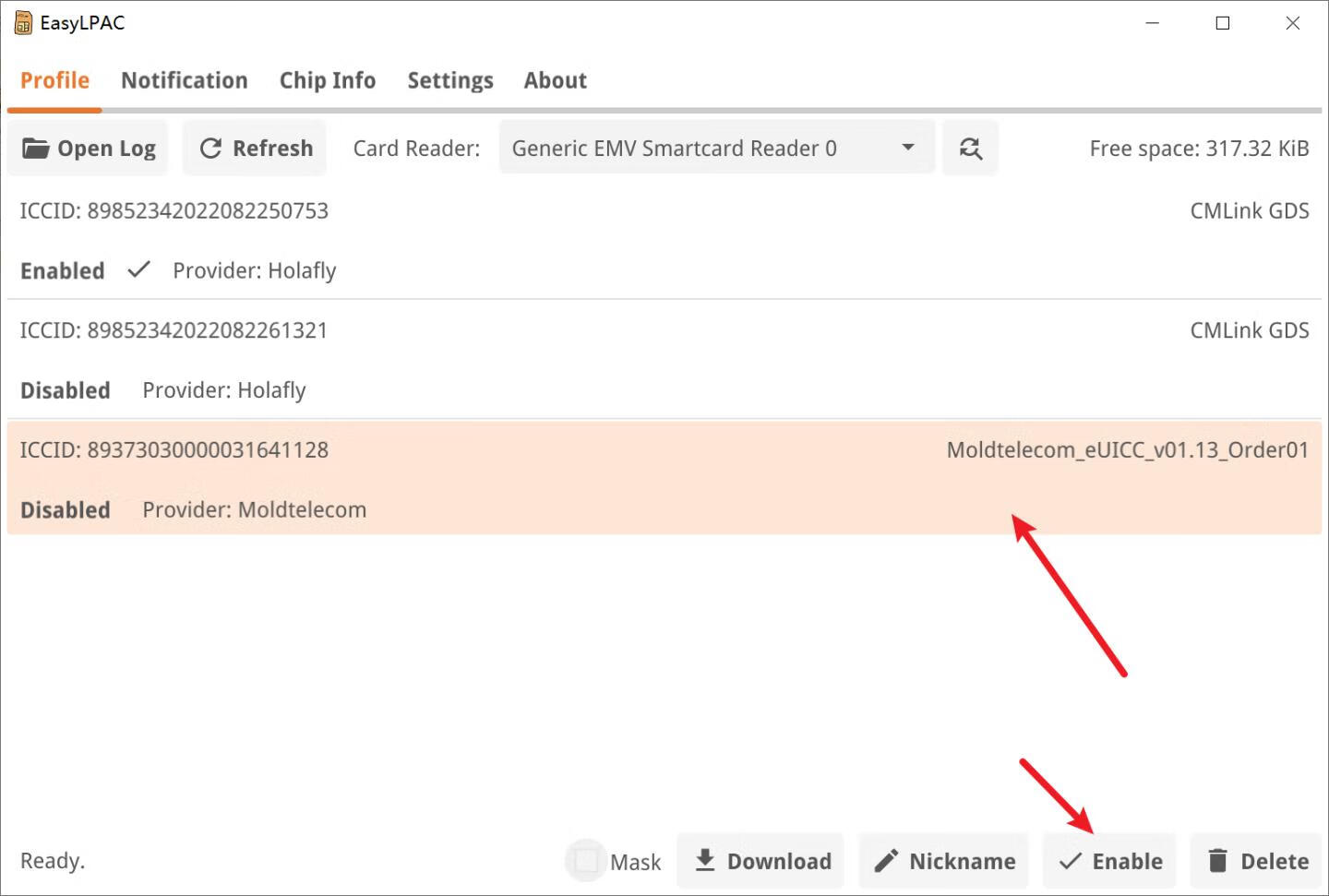Select the disabled Holafly profile ending 261321
This screenshot has height=896, width=1329.
(646, 360)
